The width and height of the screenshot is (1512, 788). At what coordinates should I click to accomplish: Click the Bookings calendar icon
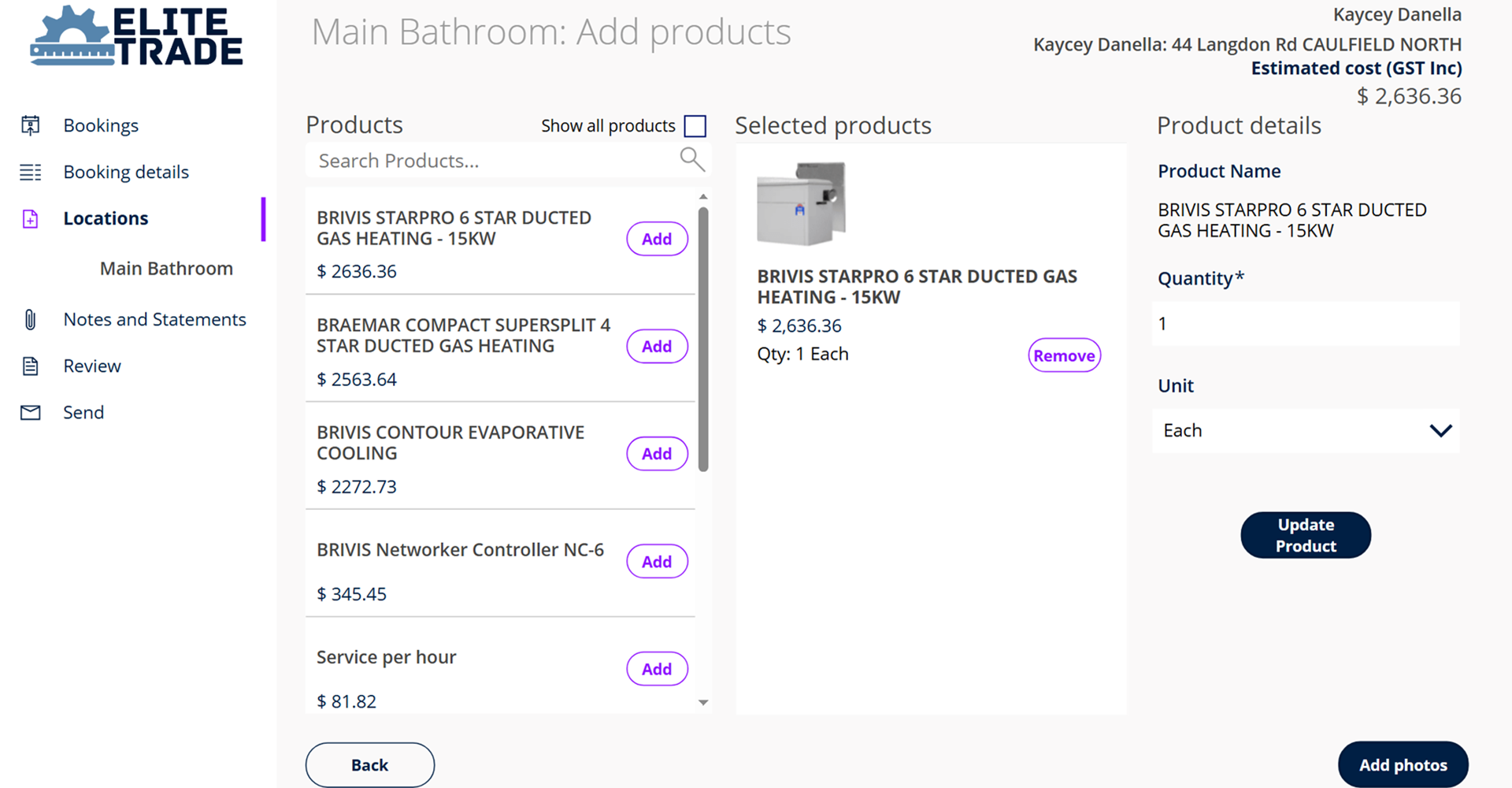31,125
